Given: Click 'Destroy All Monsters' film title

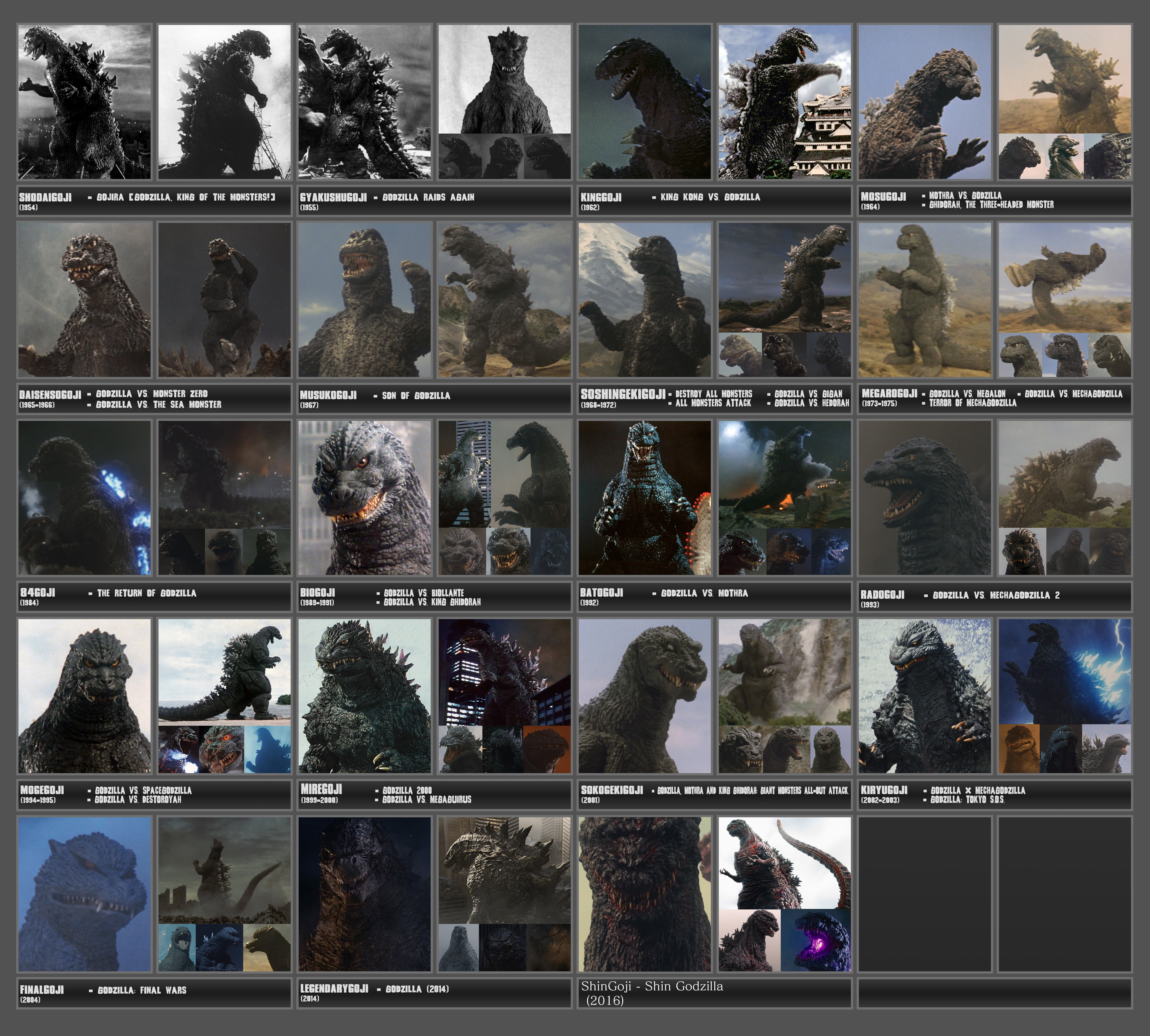Looking at the screenshot, I should click(x=714, y=394).
